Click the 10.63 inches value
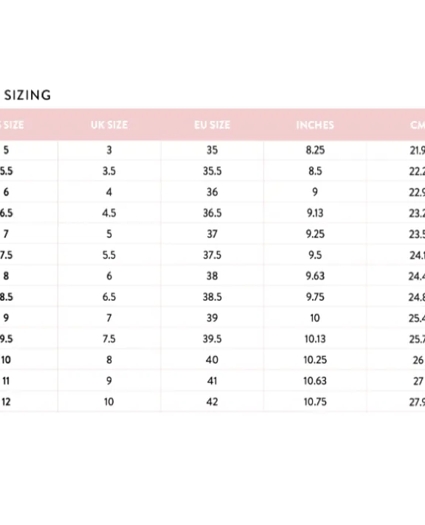Image resolution: width=425 pixels, height=525 pixels. [x=315, y=381]
